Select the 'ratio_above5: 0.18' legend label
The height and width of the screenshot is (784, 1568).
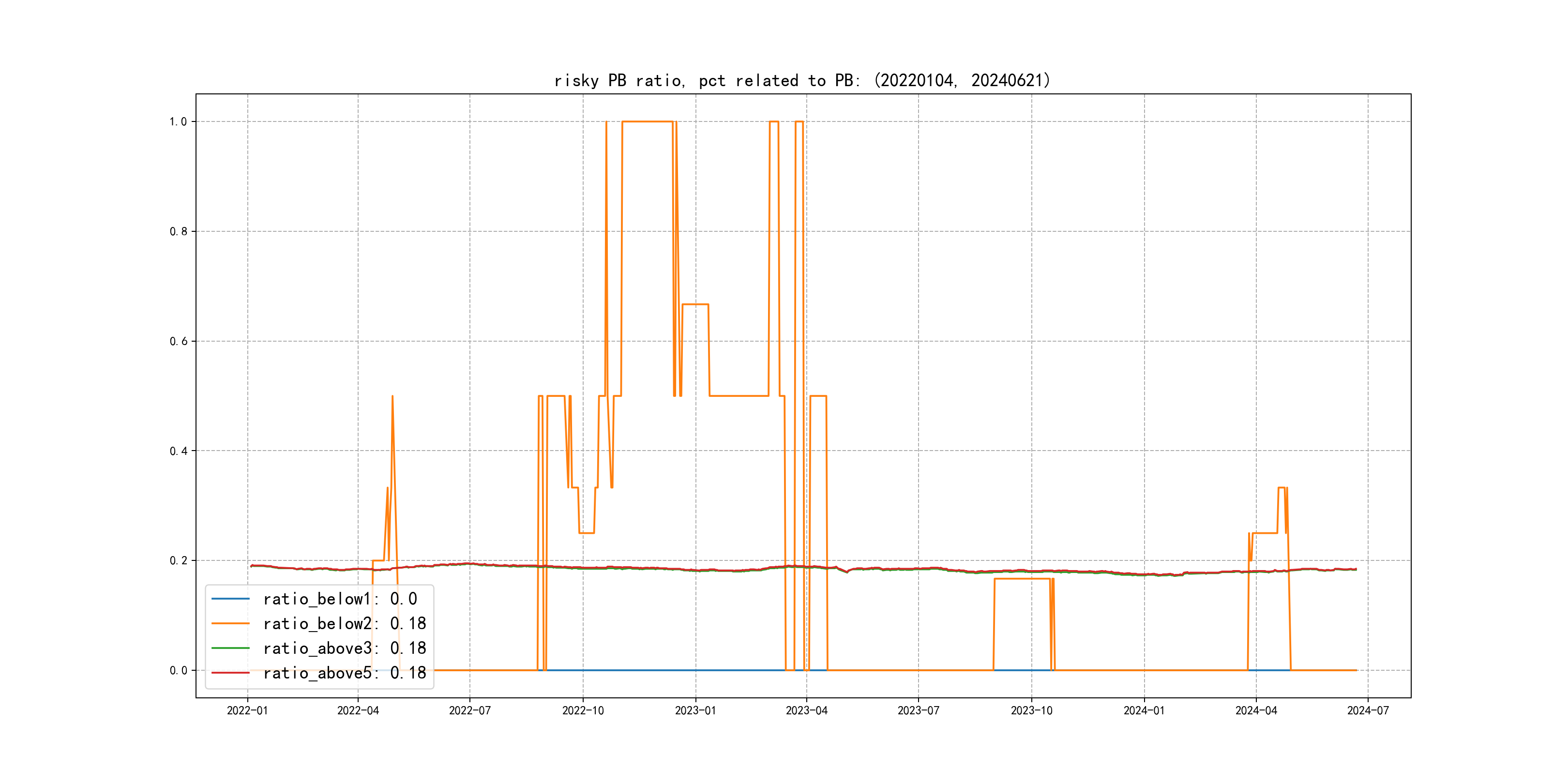click(345, 673)
